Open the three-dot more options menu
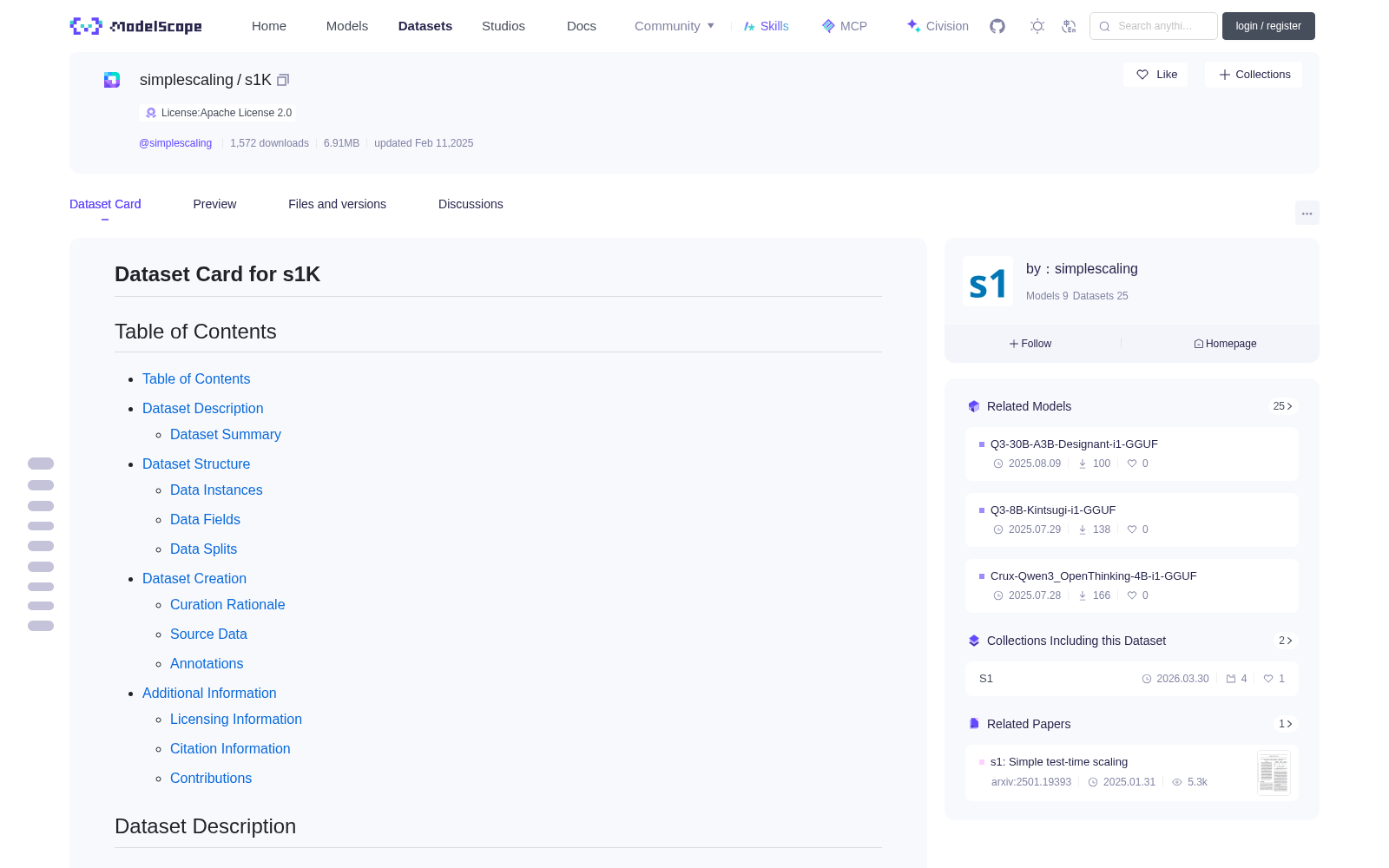 coord(1307,213)
